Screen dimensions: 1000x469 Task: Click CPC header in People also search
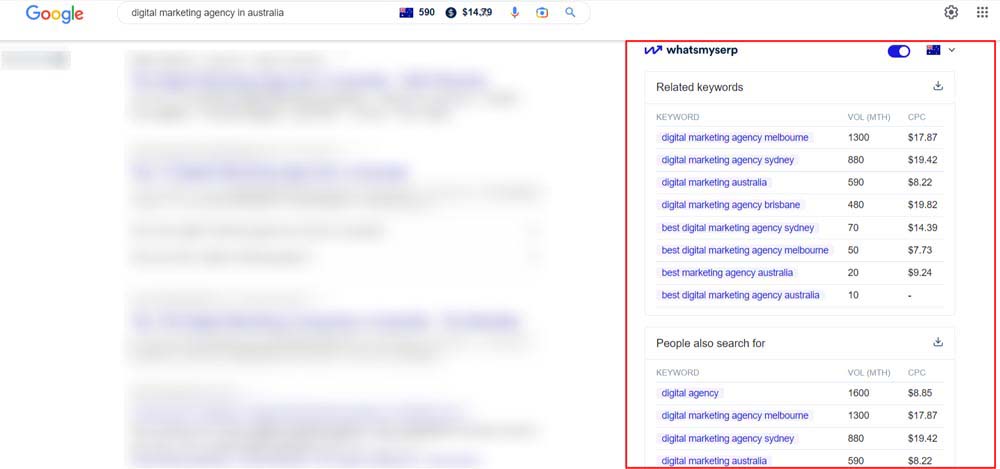(x=916, y=373)
